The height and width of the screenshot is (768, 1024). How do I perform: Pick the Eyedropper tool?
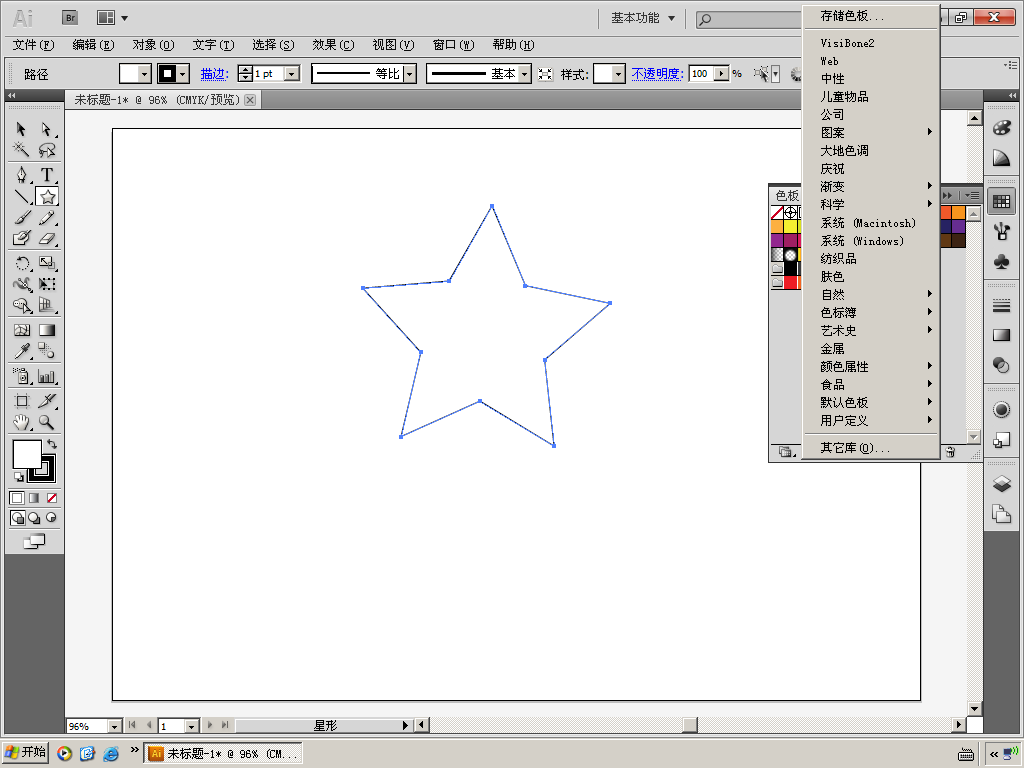(22, 351)
